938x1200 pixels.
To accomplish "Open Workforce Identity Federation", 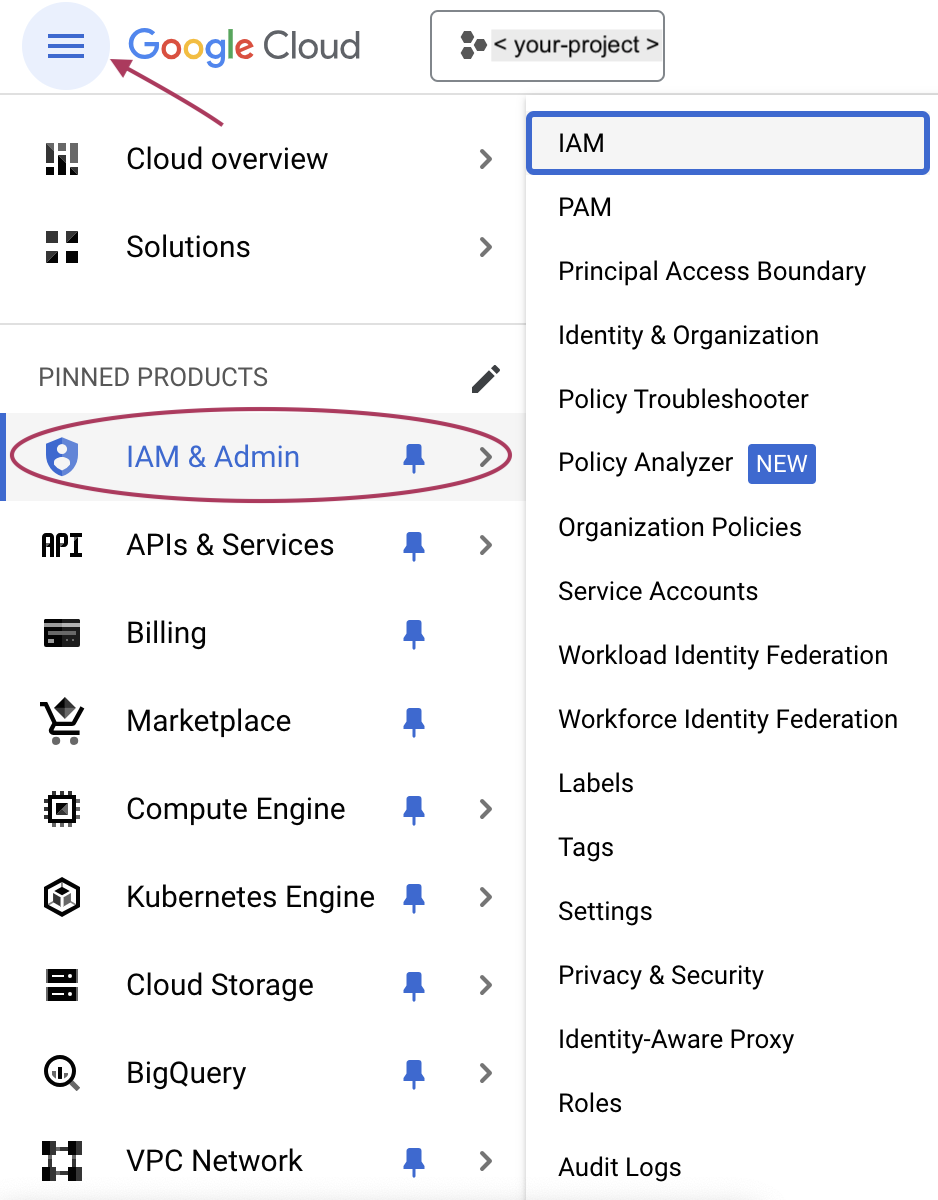I will click(728, 719).
